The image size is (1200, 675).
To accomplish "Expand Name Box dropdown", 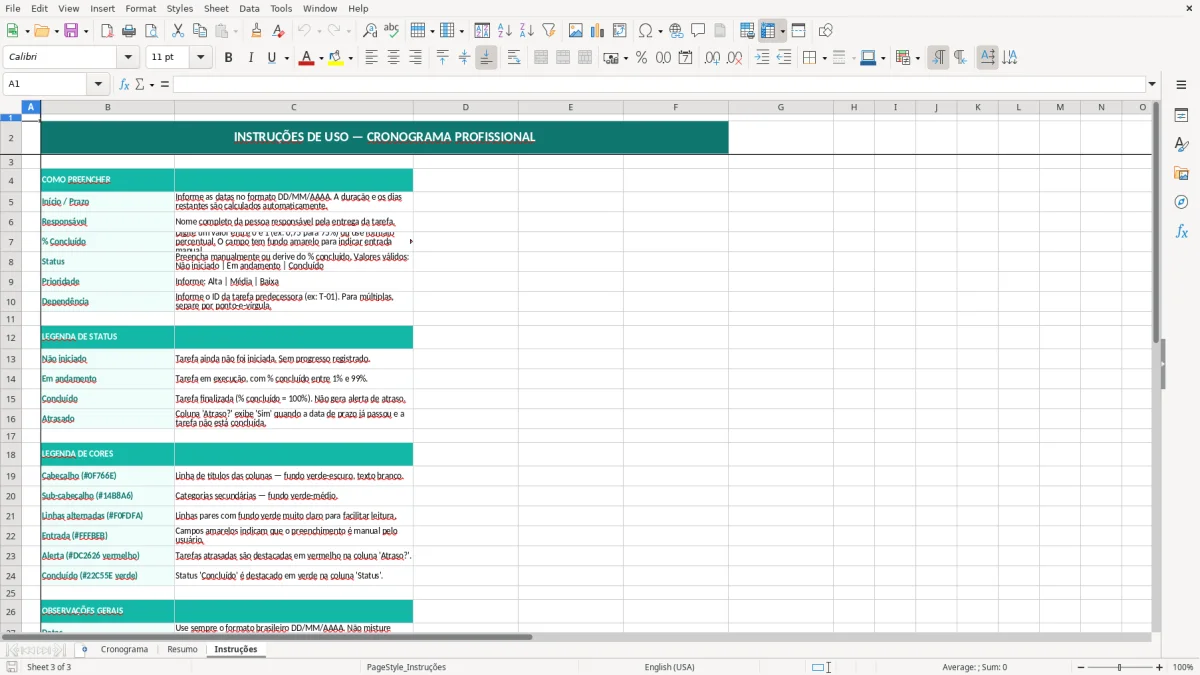I will point(98,84).
